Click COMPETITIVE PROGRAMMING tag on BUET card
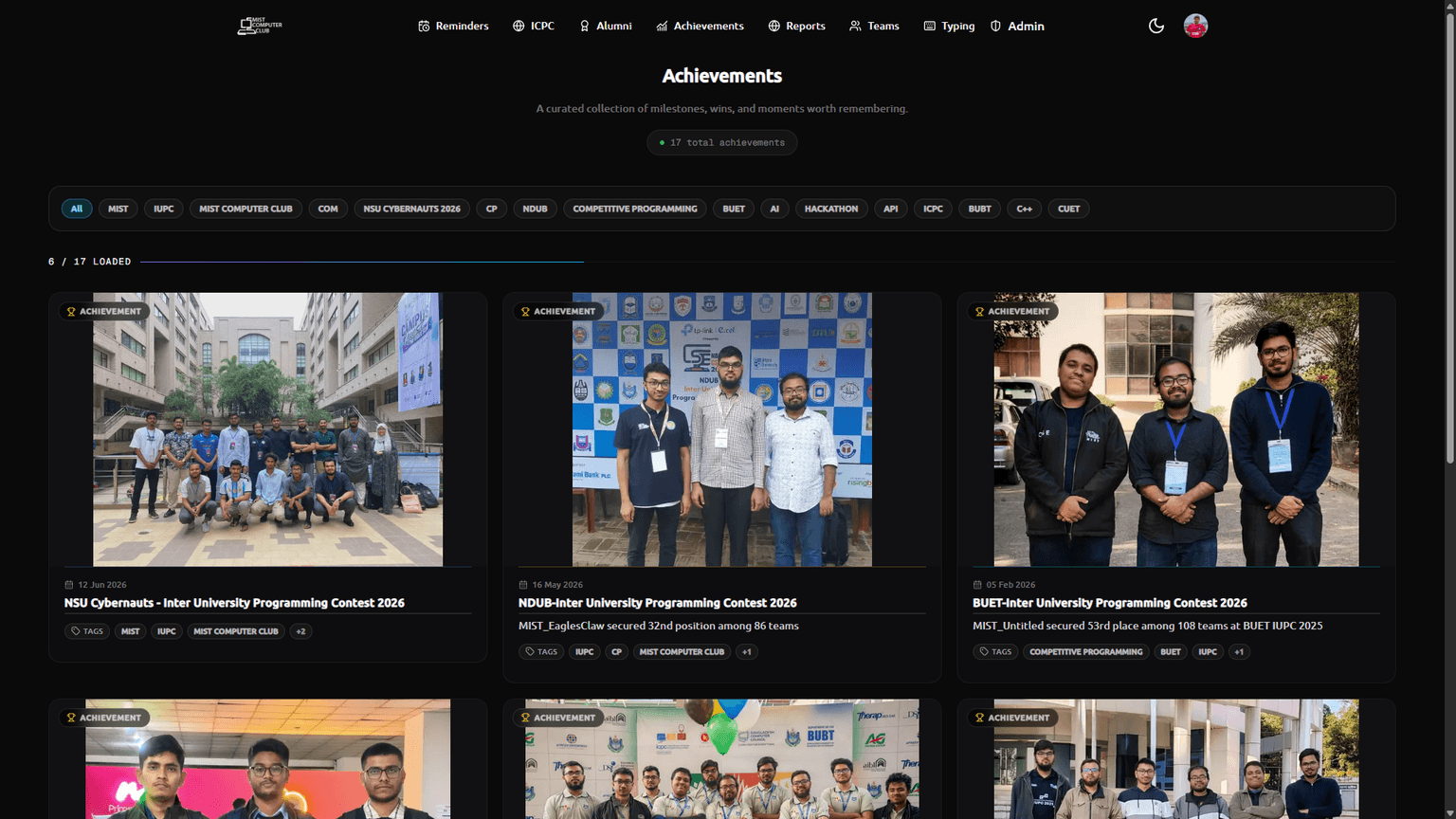This screenshot has width=1456, height=819. (x=1086, y=652)
